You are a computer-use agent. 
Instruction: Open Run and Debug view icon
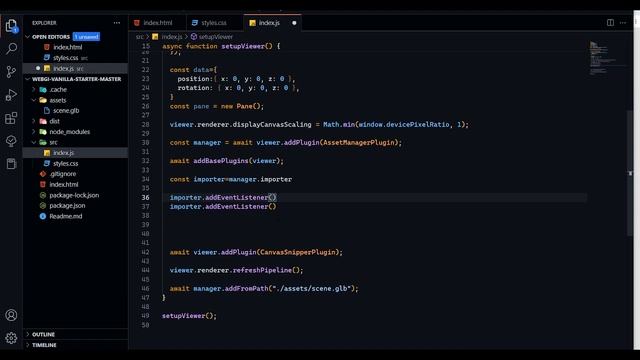point(11,95)
